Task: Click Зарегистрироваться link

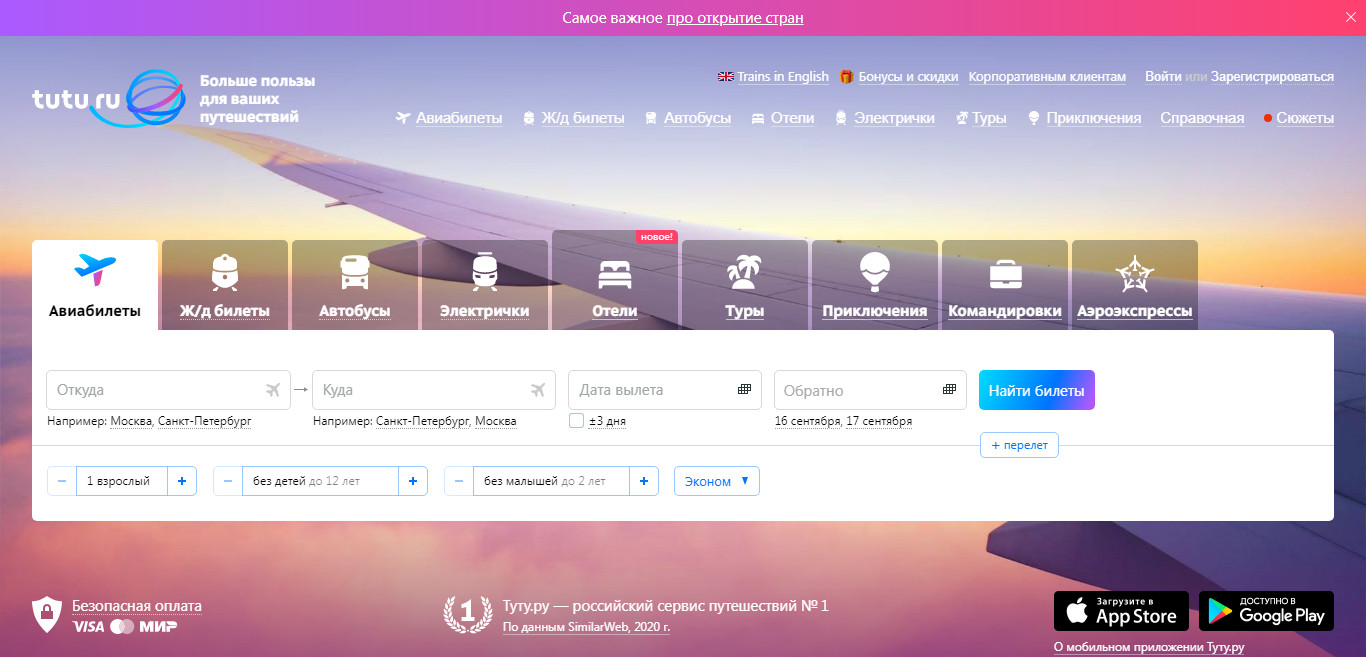Action: [1272, 76]
